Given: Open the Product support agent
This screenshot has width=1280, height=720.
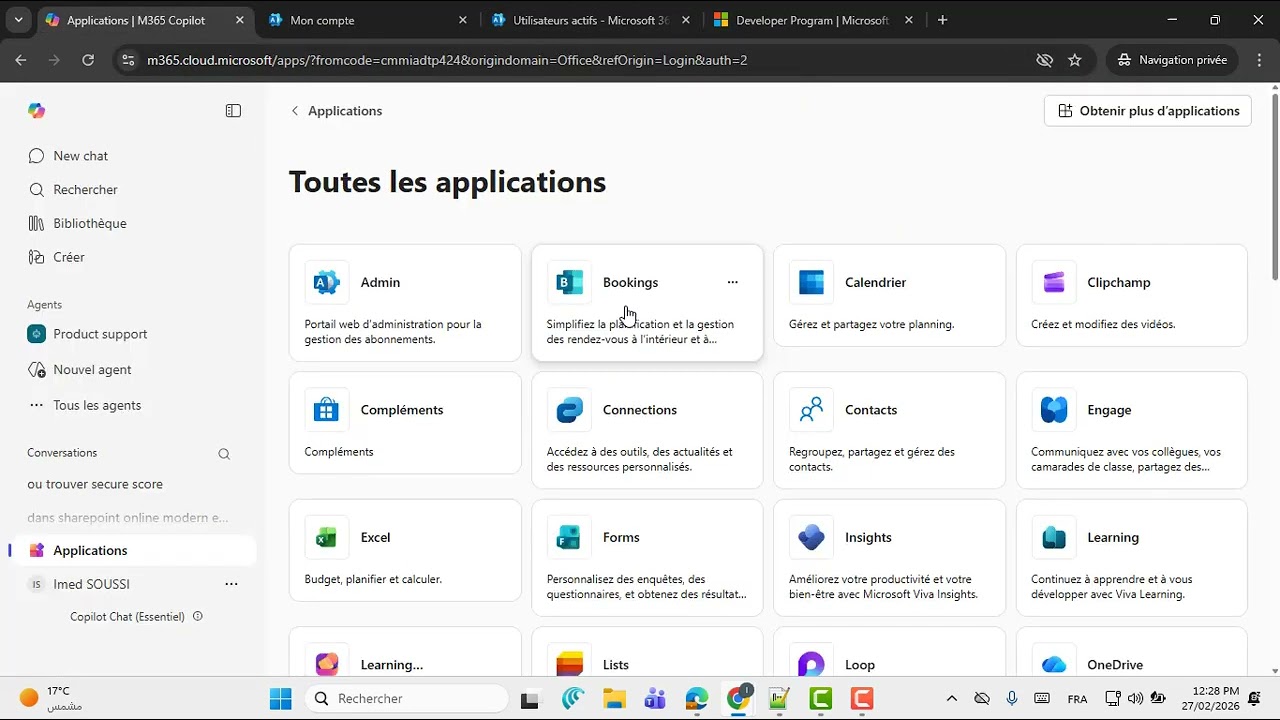Looking at the screenshot, I should point(132,334).
